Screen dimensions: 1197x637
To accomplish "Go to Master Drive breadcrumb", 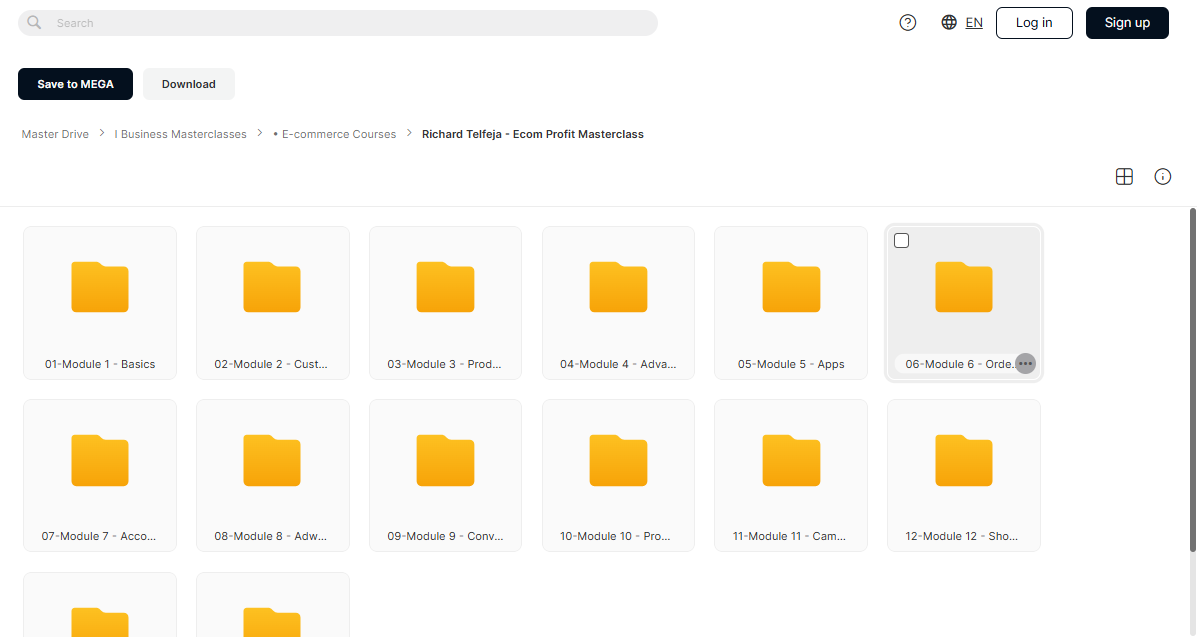I will coord(55,134).
